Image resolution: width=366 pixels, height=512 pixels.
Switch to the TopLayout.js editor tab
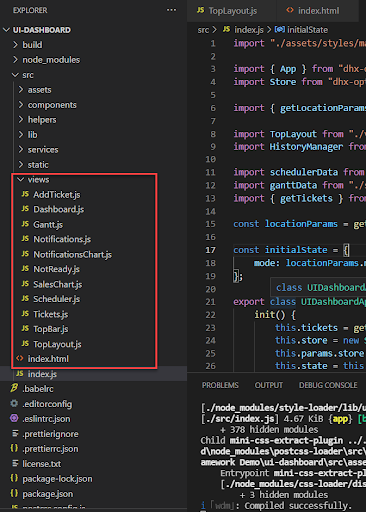point(232,11)
